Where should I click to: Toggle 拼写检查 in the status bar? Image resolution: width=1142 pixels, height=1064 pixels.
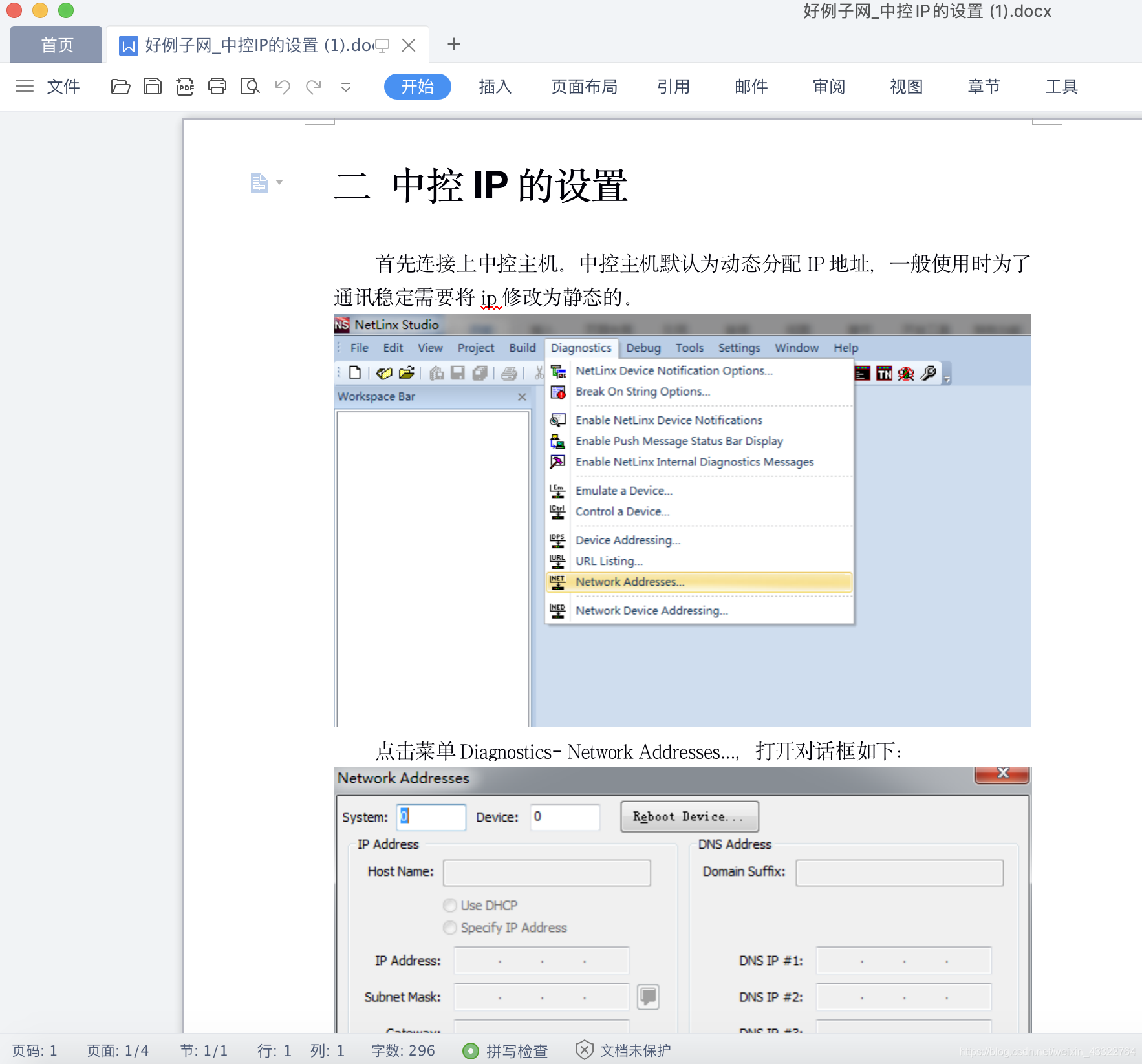click(506, 1050)
